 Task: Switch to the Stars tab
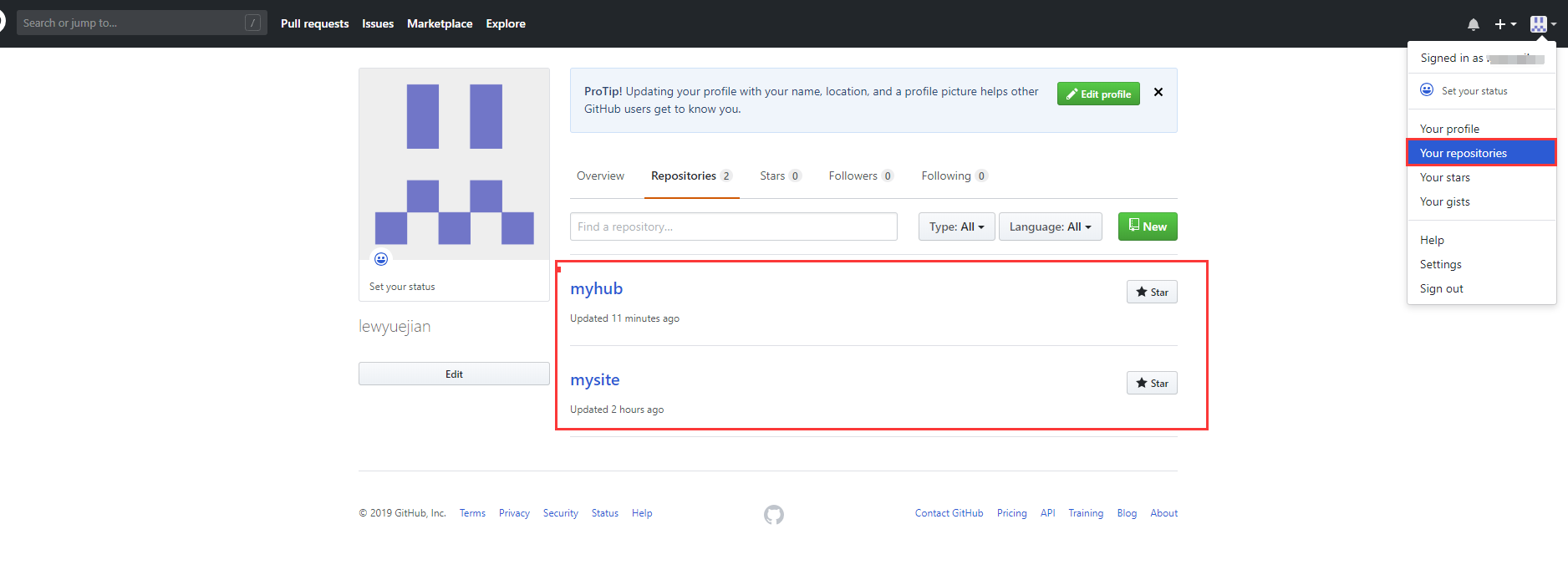click(781, 176)
